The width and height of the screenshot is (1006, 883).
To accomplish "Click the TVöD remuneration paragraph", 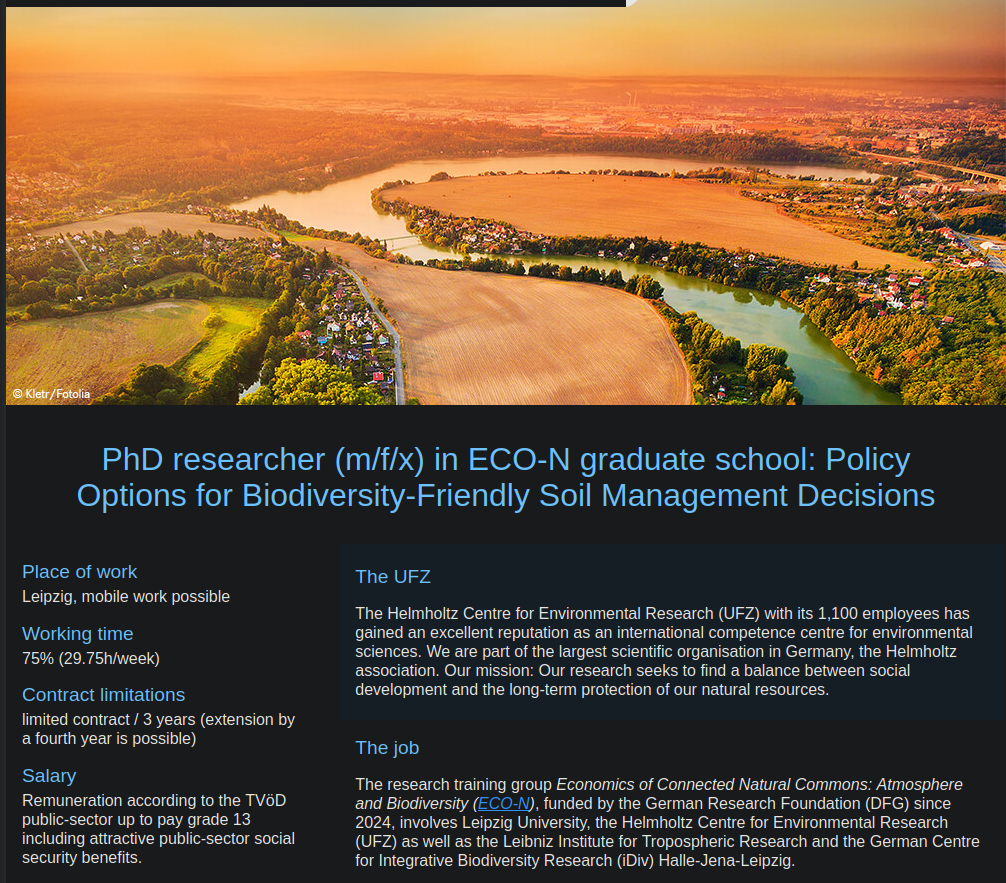I will (158, 829).
